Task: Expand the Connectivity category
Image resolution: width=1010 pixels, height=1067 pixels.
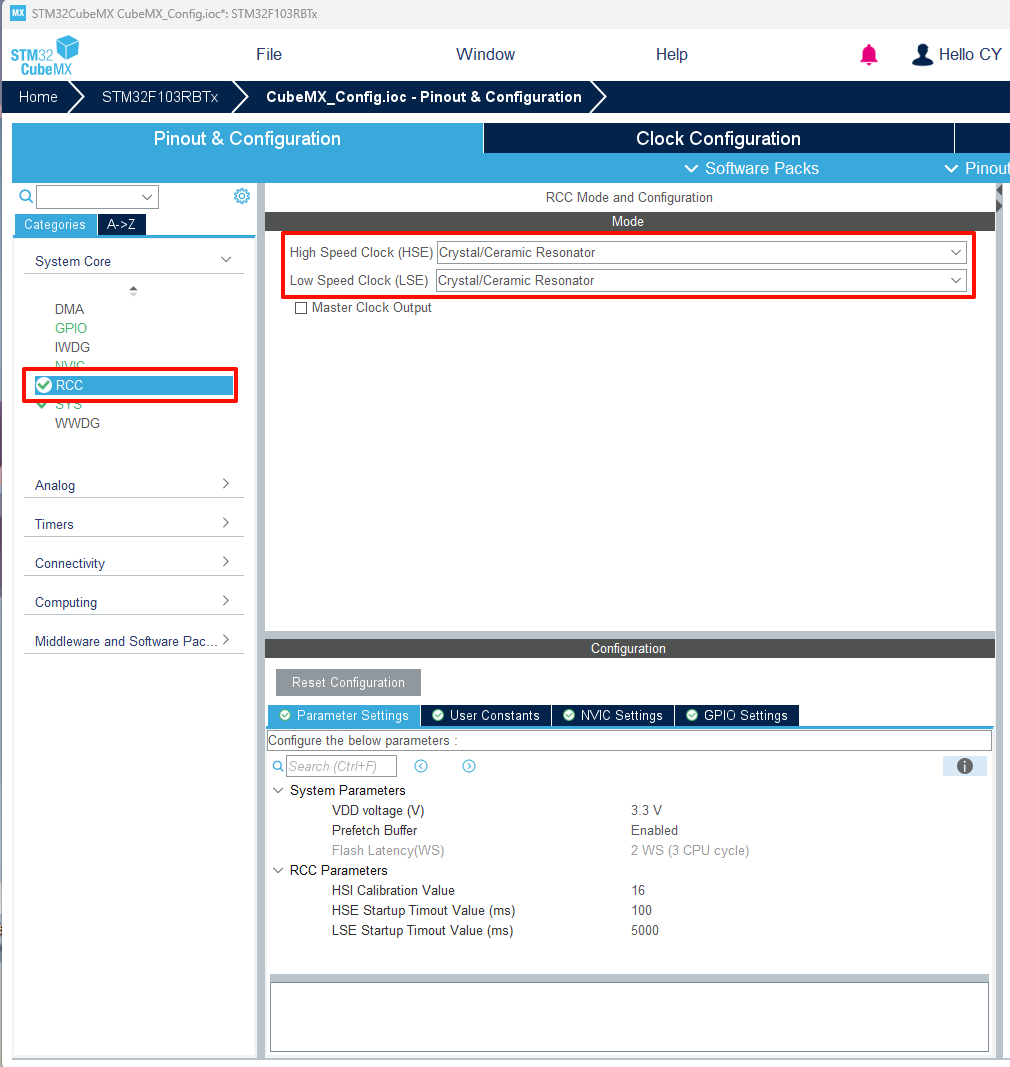Action: [226, 563]
